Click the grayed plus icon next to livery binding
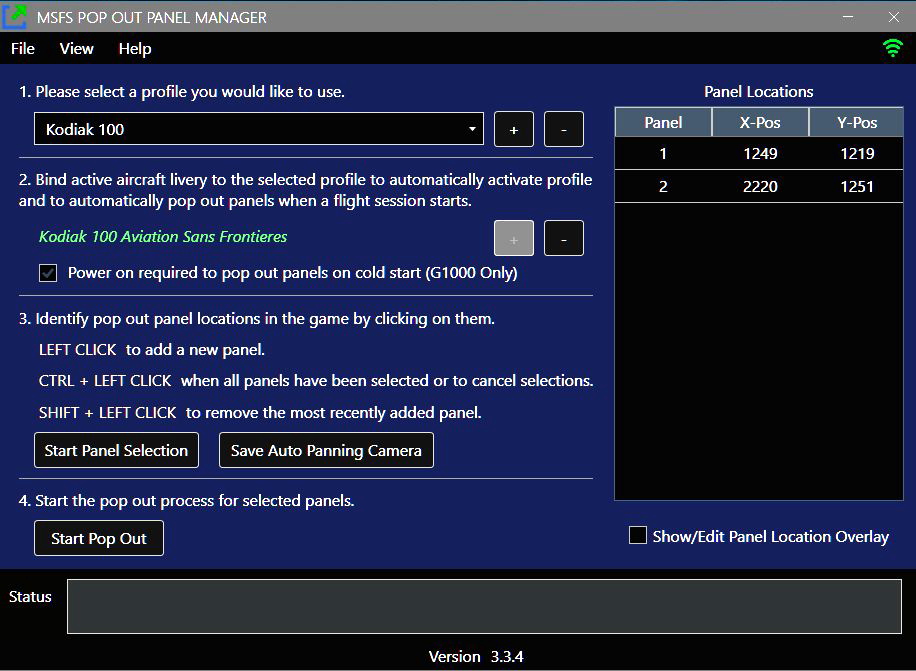The width and height of the screenshot is (916, 671). pyautogui.click(x=513, y=238)
